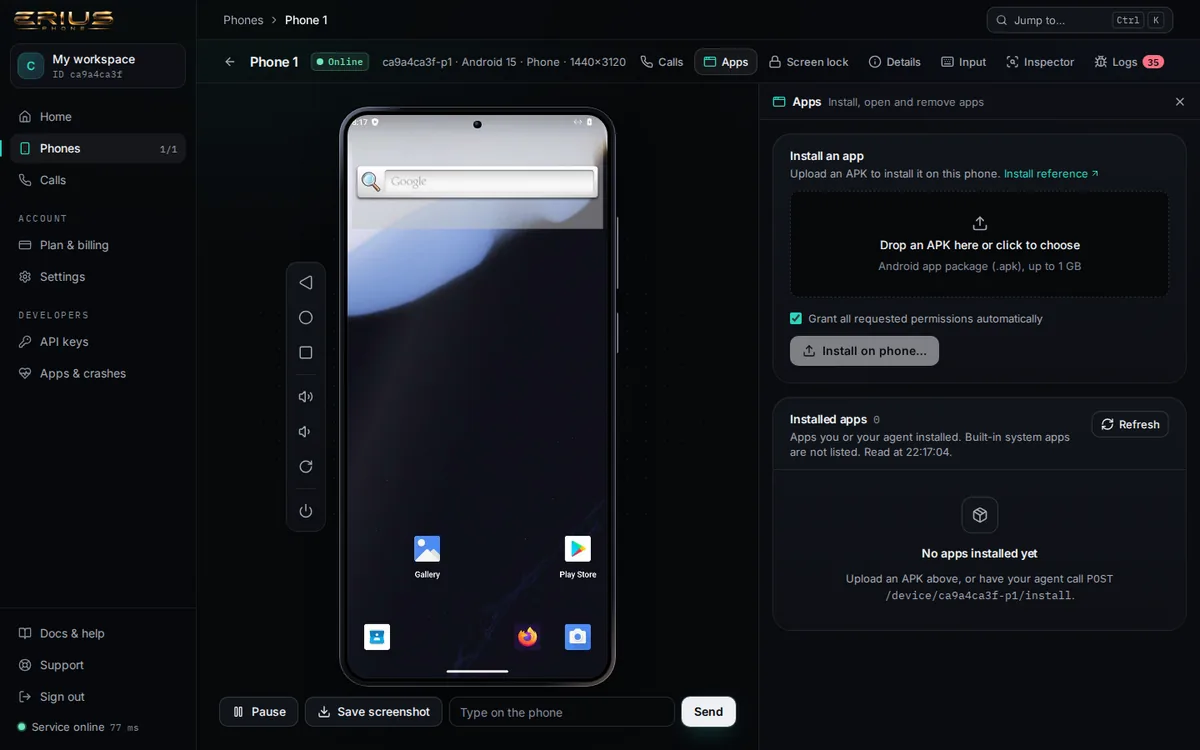View the Logs tab
1200x750 pixels.
[x=1128, y=62]
